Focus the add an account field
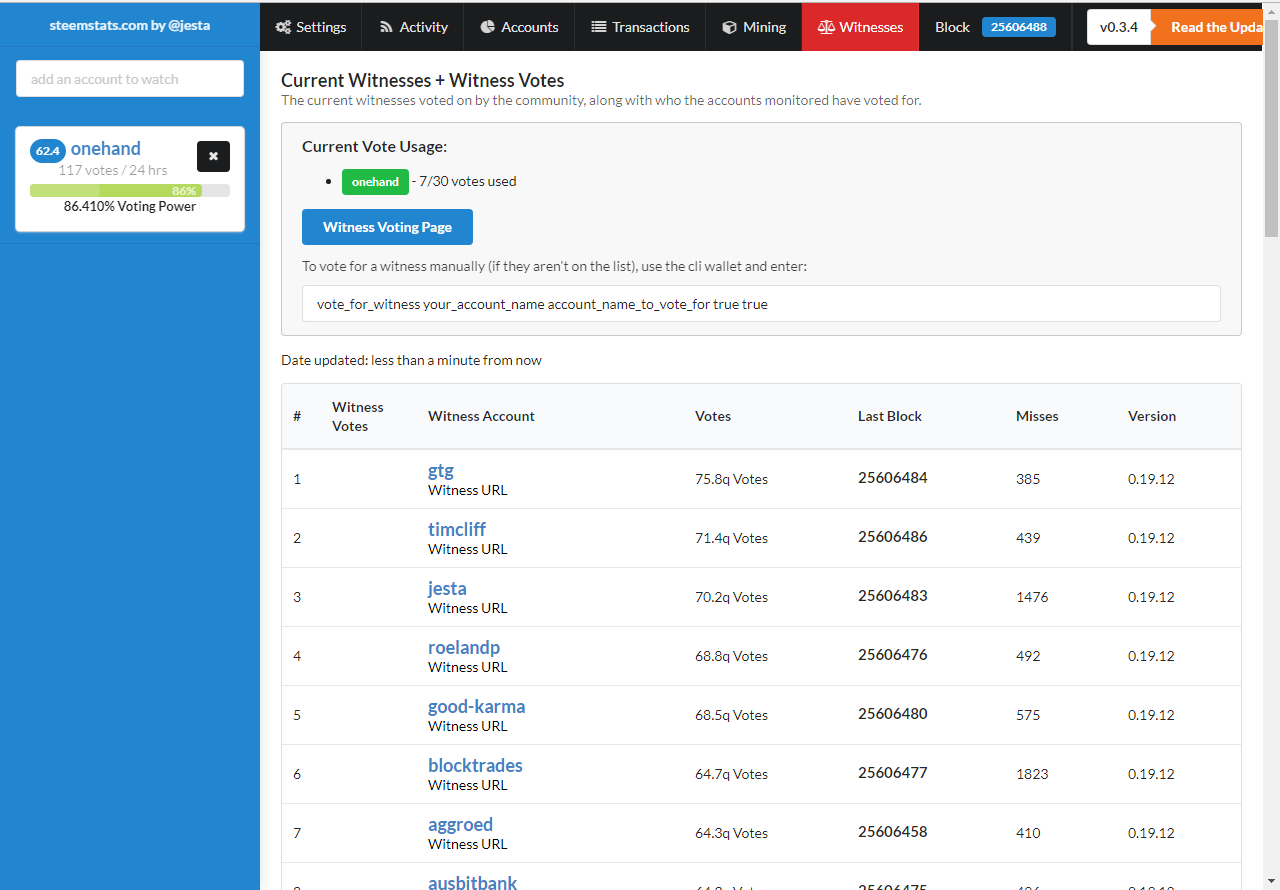The image size is (1280, 890). click(130, 79)
